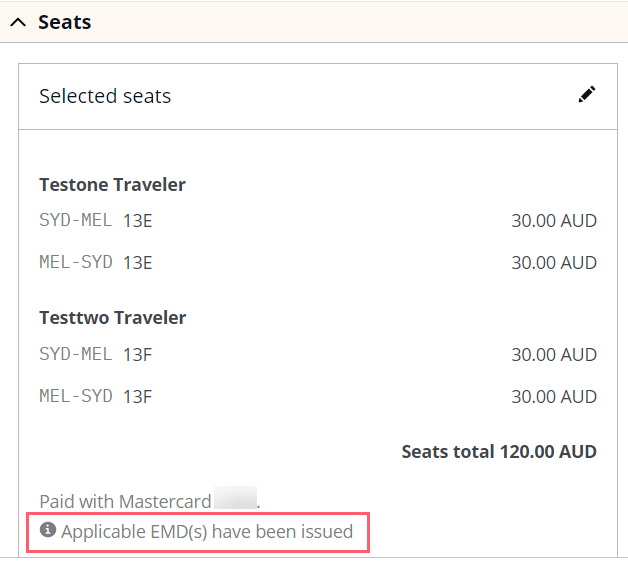
Task: Click the EMD info icon
Action: pos(48,530)
